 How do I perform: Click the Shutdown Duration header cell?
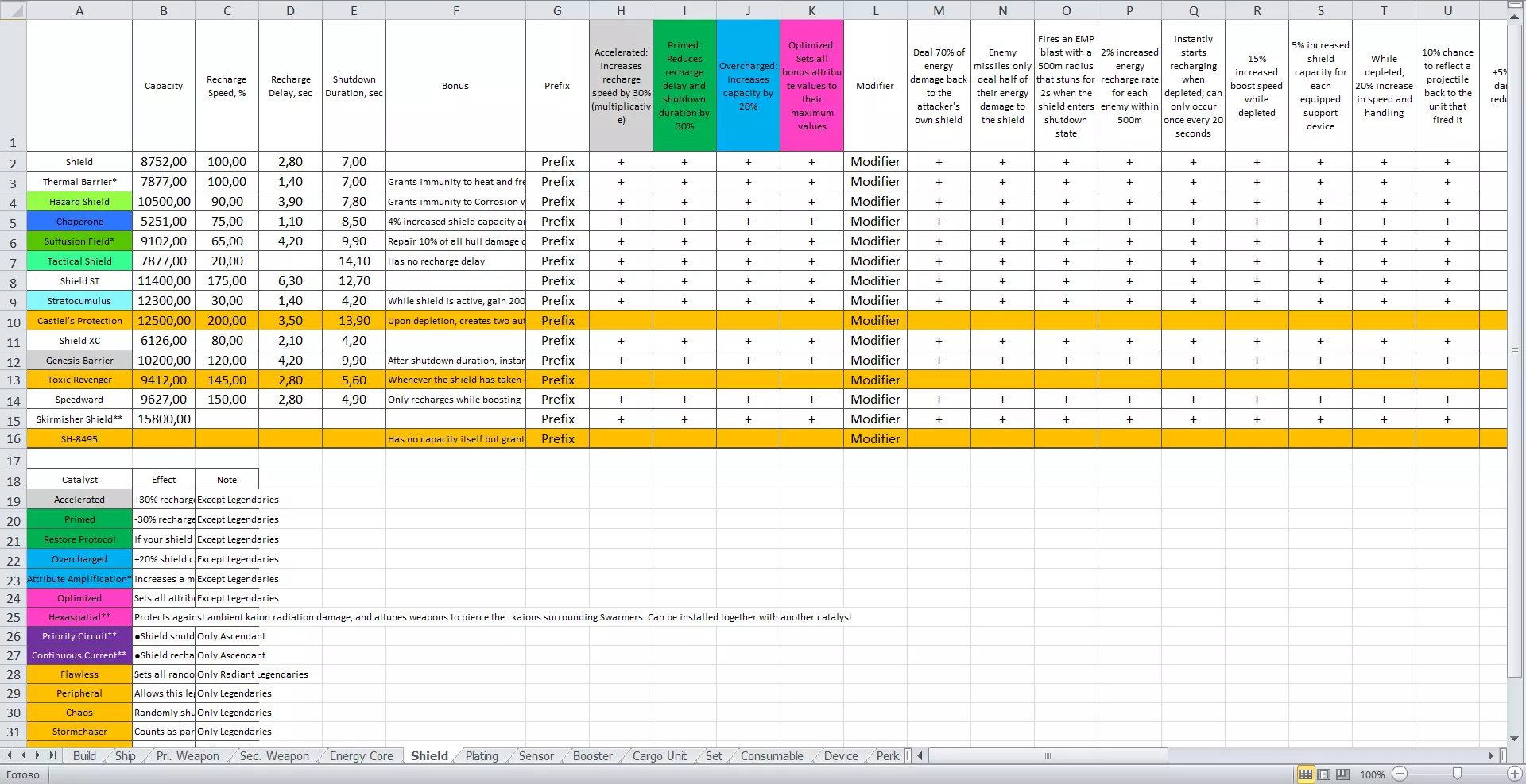tap(354, 86)
